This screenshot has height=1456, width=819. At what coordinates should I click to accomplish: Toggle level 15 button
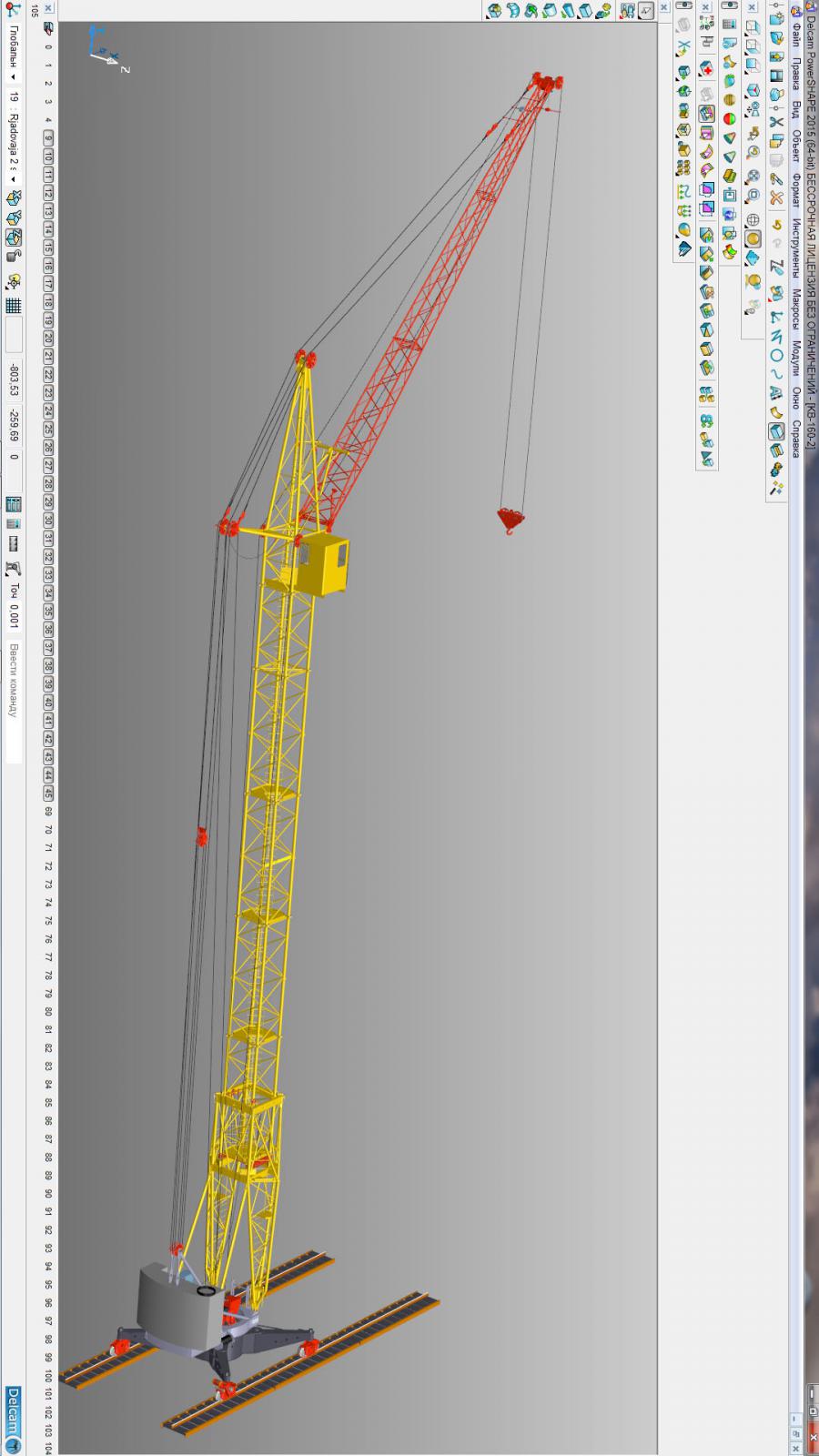coord(47,249)
